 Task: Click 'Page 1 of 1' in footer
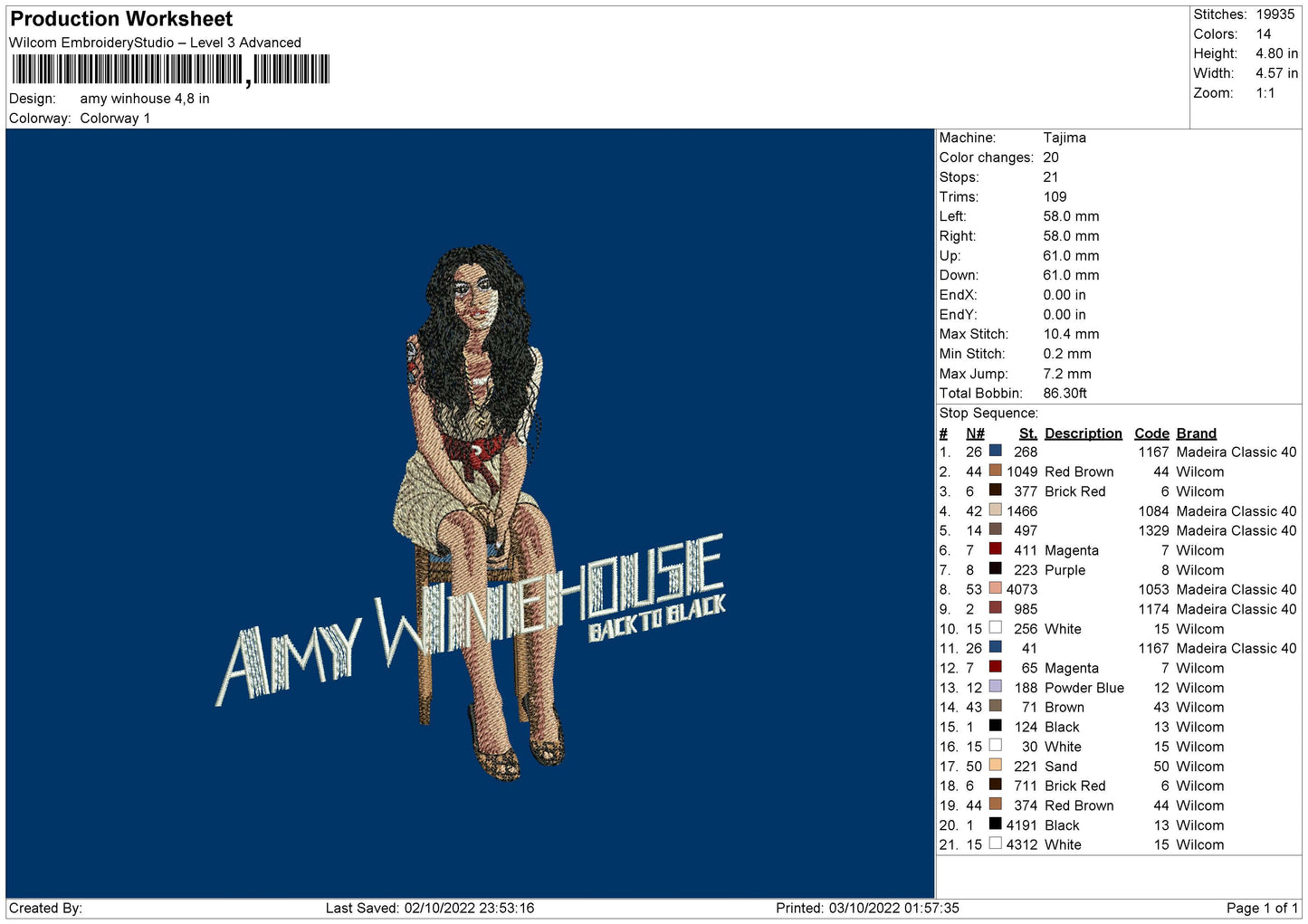click(1263, 908)
